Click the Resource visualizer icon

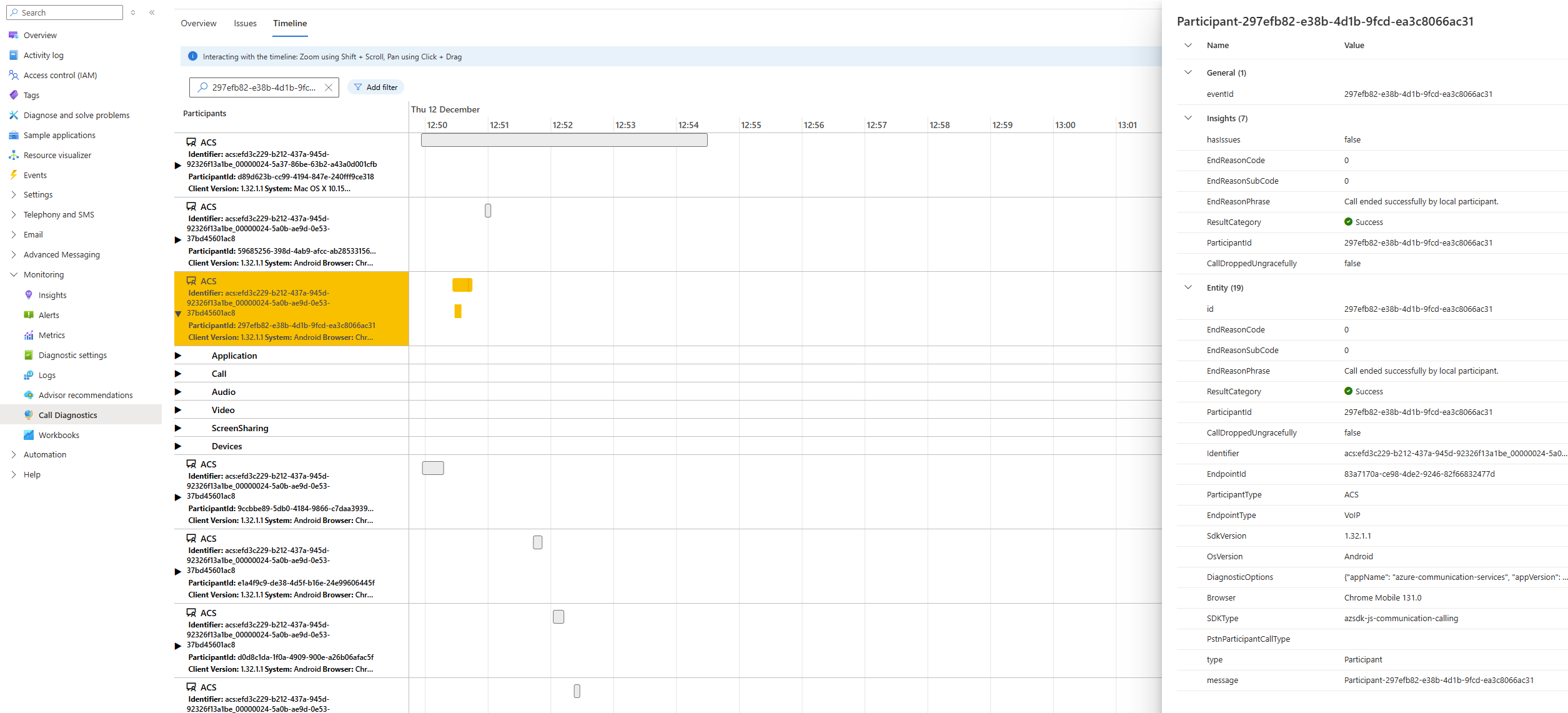pyautogui.click(x=13, y=155)
